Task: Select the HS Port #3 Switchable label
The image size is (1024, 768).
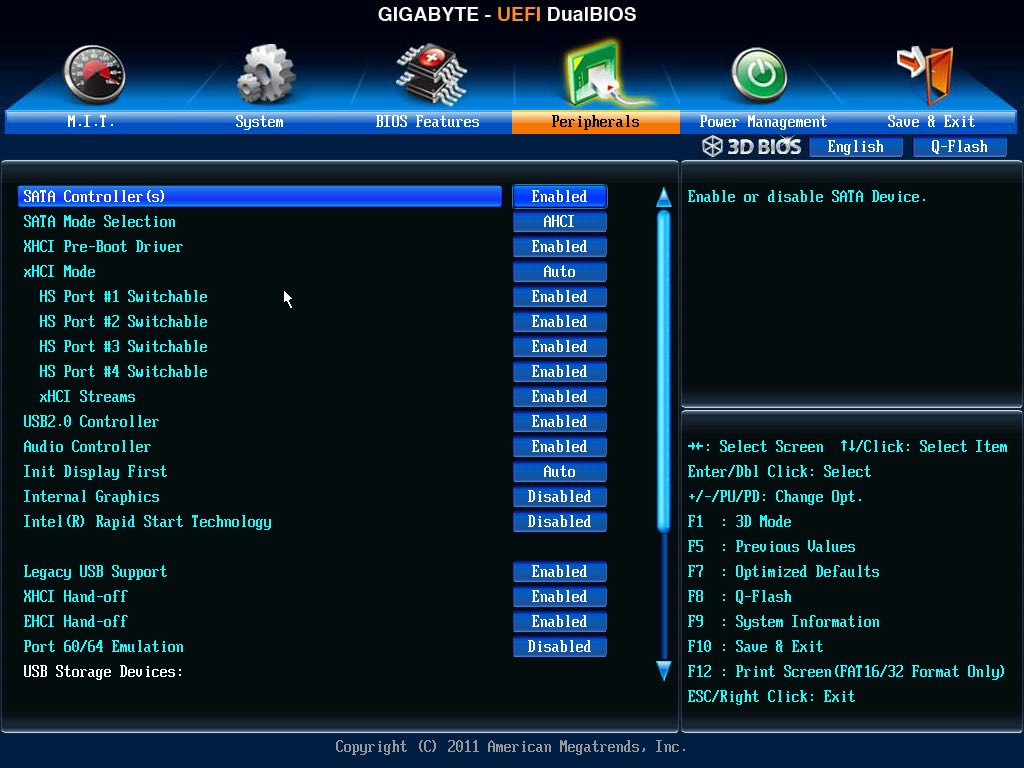Action: [x=123, y=346]
